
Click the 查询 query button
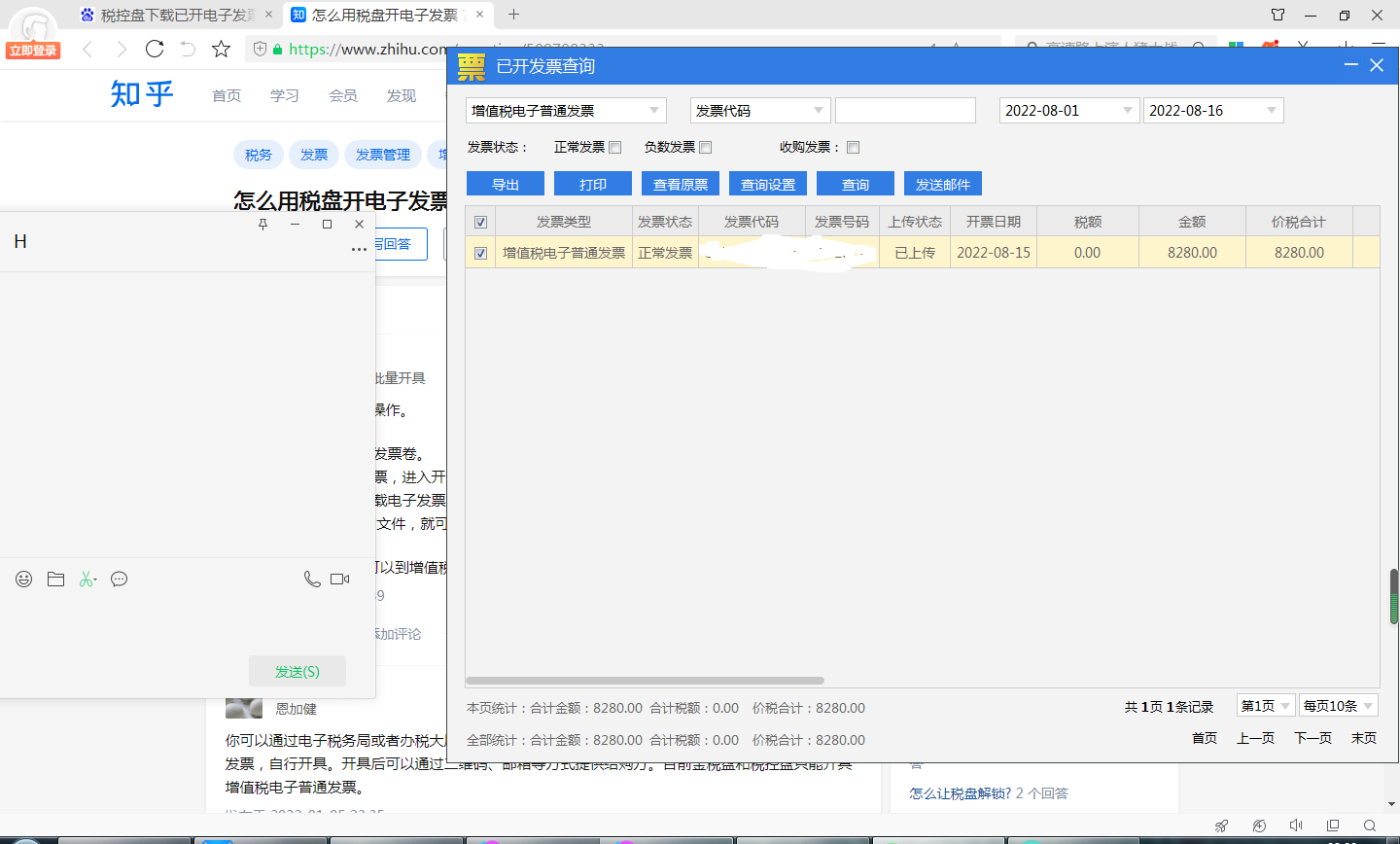click(856, 184)
